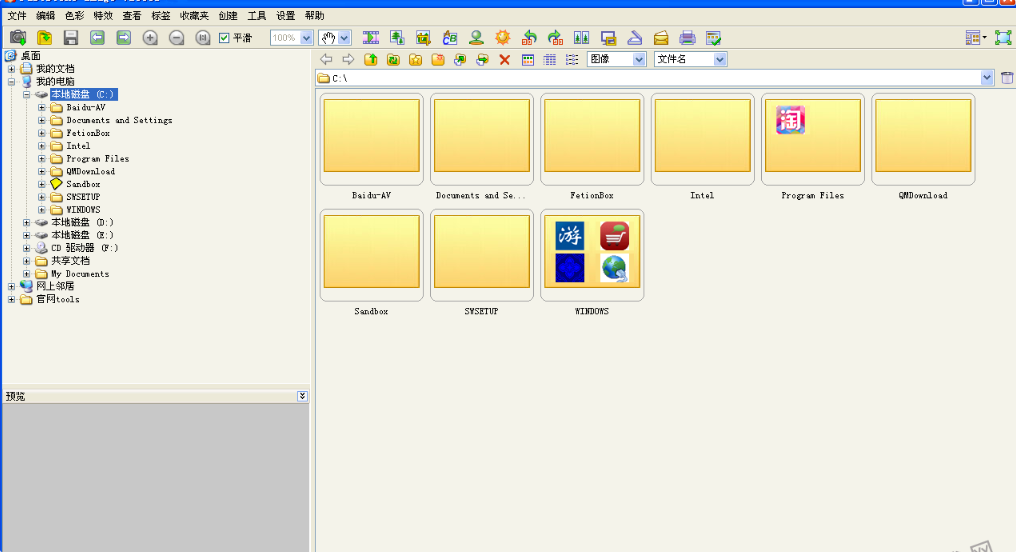Click the zoom in plus icon

[150, 38]
